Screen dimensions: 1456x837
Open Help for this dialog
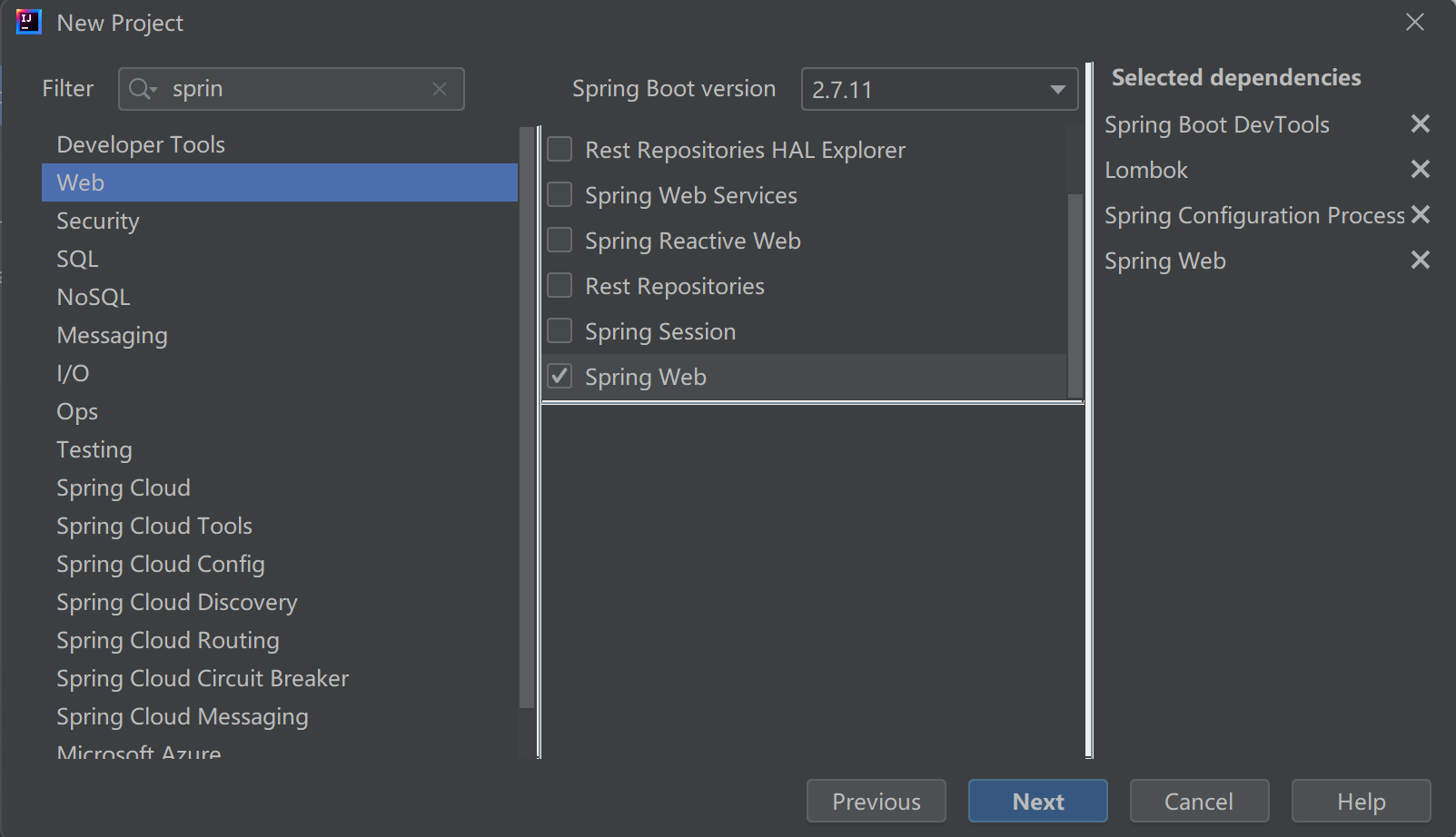(x=1361, y=801)
